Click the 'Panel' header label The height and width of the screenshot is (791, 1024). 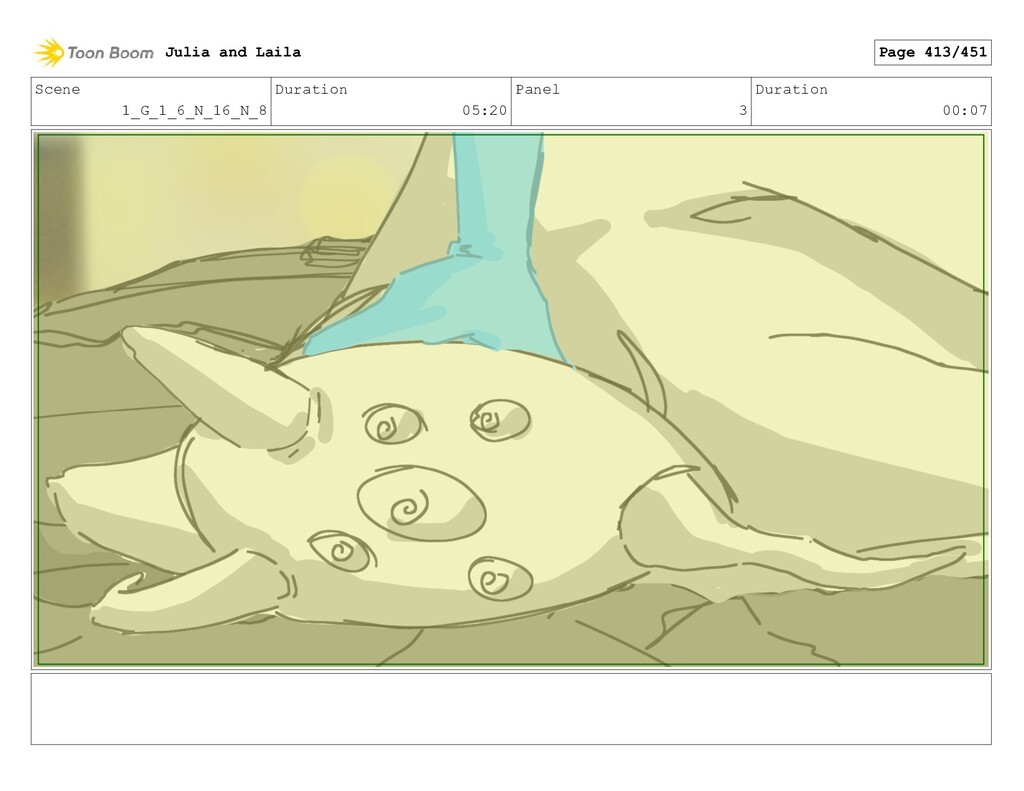(537, 89)
